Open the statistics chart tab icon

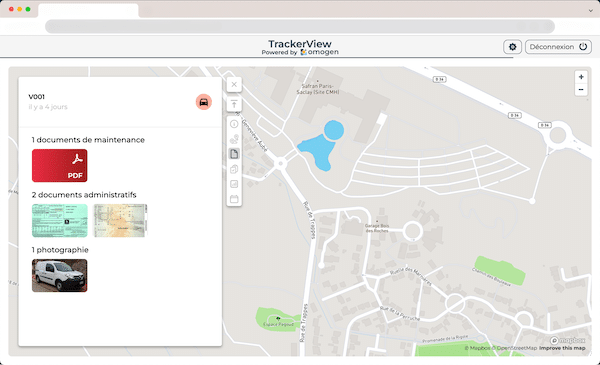click(234, 184)
